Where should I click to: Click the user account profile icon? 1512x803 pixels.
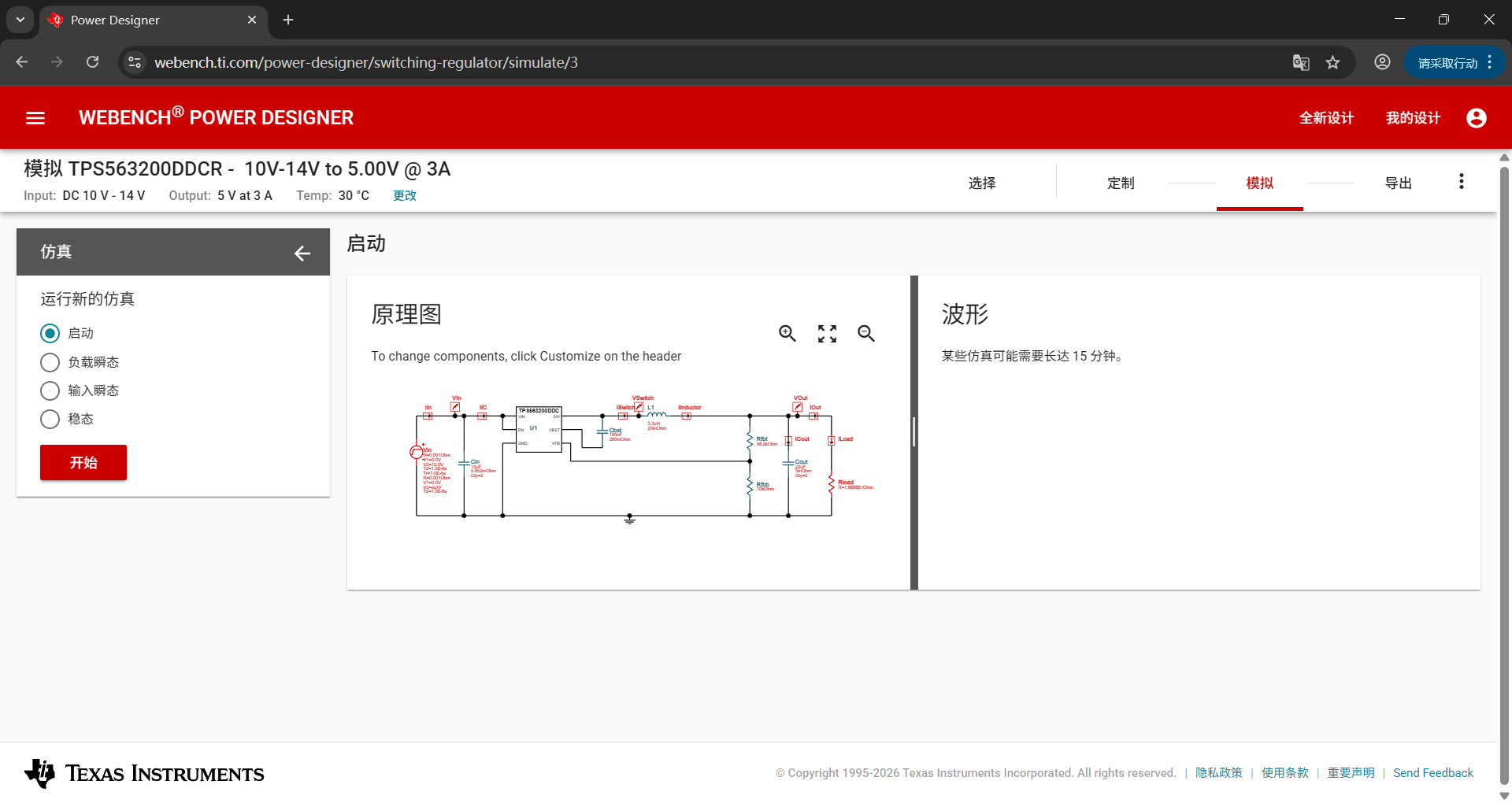click(1477, 118)
